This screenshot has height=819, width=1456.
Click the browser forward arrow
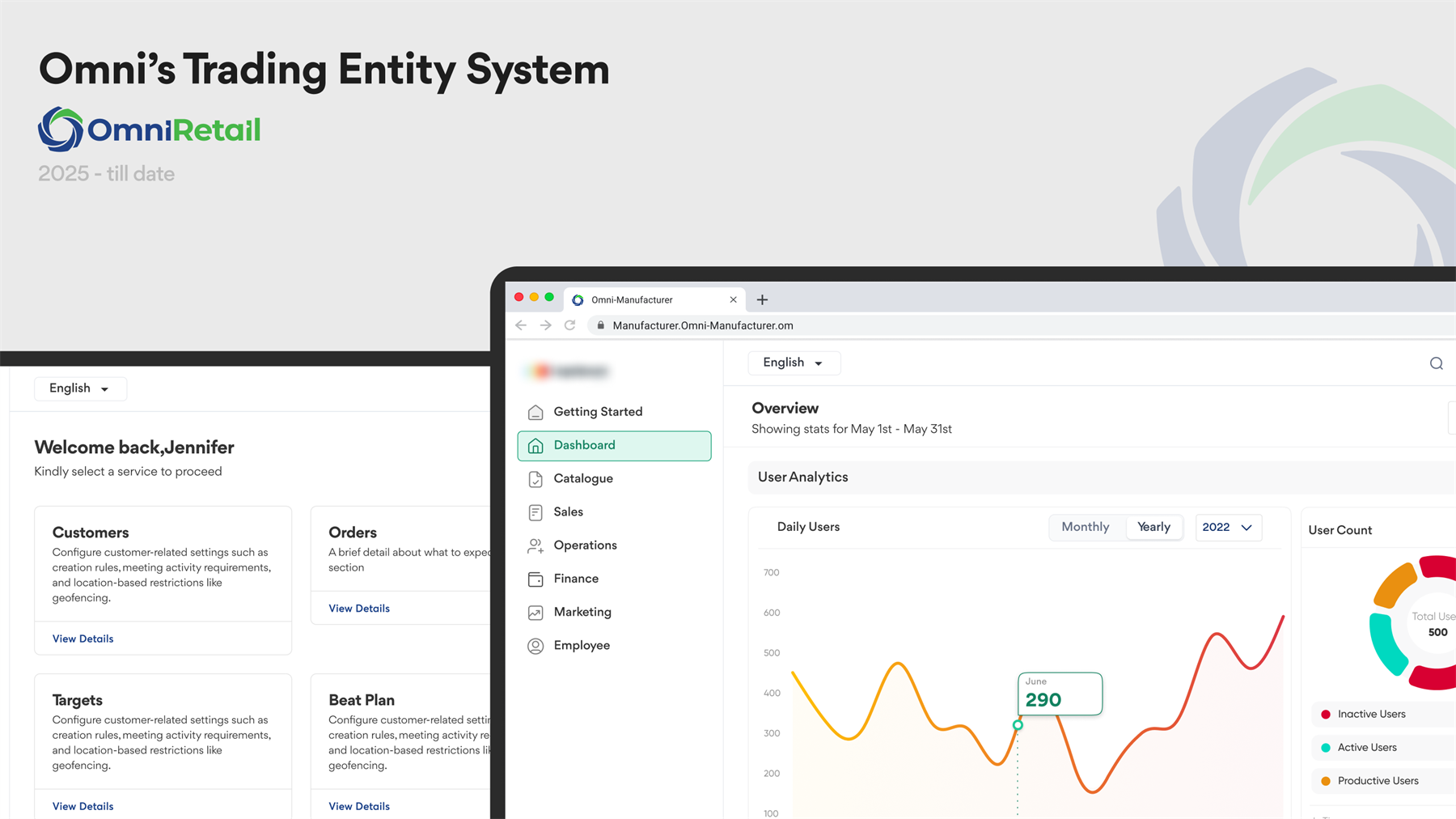click(546, 325)
